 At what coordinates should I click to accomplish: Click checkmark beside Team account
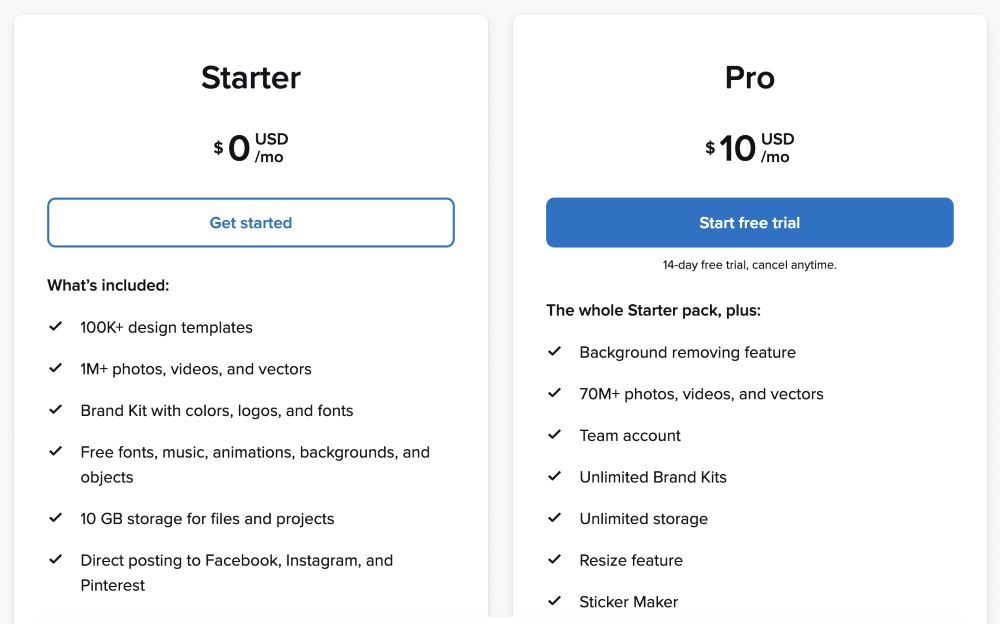[x=555, y=435]
